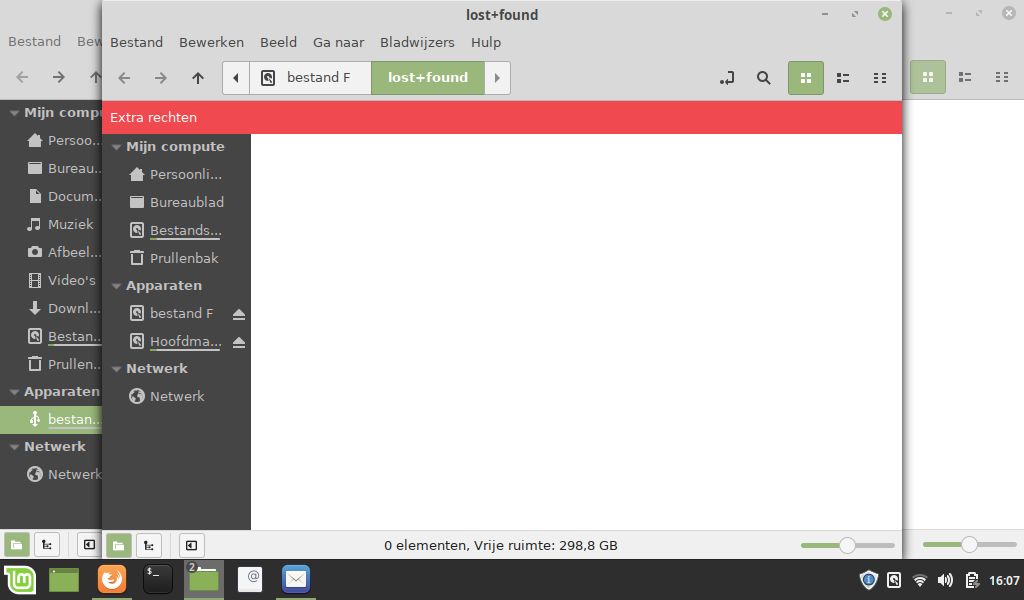Eject the Hoofdma... device in sidebar
The width and height of the screenshot is (1024, 600).
pos(239,342)
